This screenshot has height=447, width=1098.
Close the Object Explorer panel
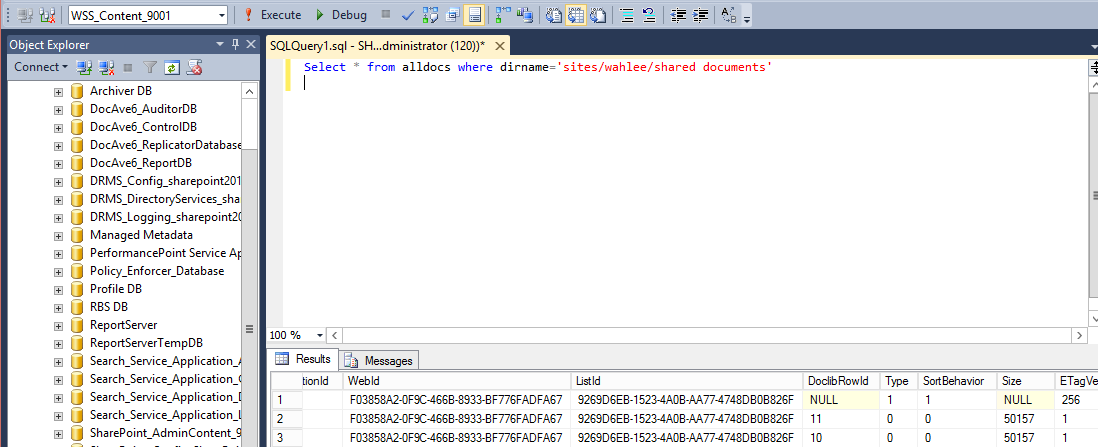click(251, 44)
